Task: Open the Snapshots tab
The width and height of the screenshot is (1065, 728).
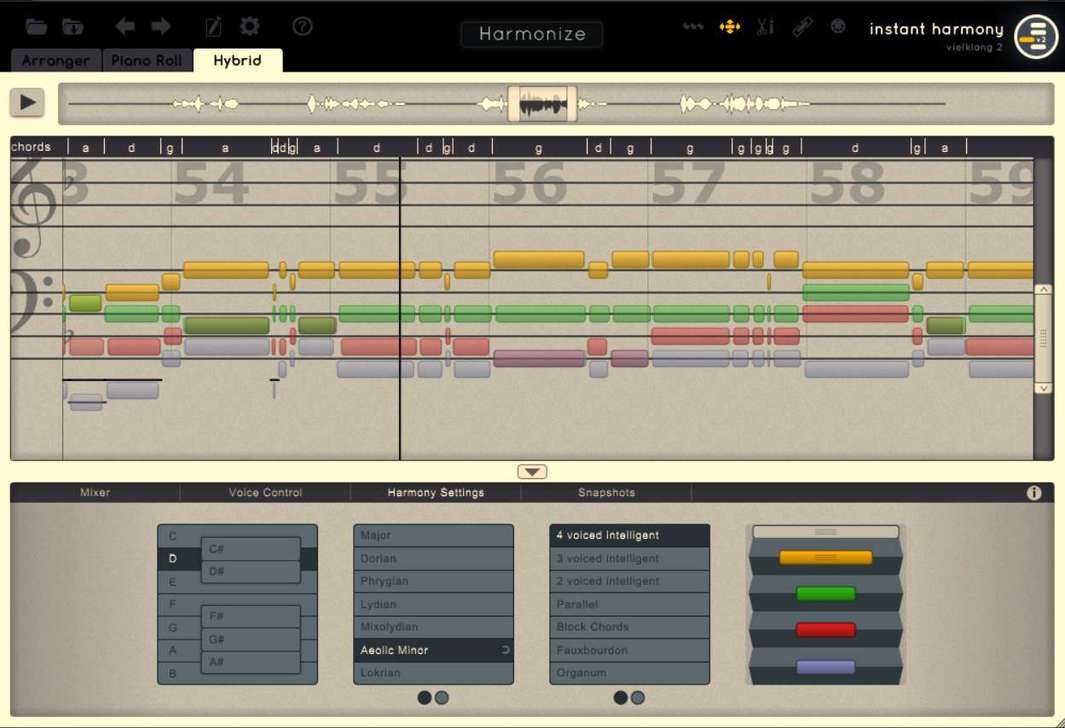Action: tap(607, 492)
